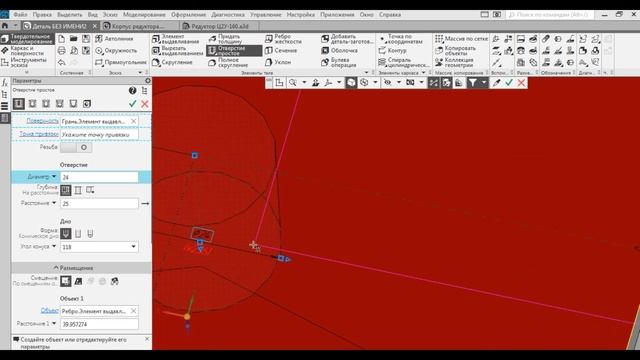Click the open file folder icon

coord(74,39)
